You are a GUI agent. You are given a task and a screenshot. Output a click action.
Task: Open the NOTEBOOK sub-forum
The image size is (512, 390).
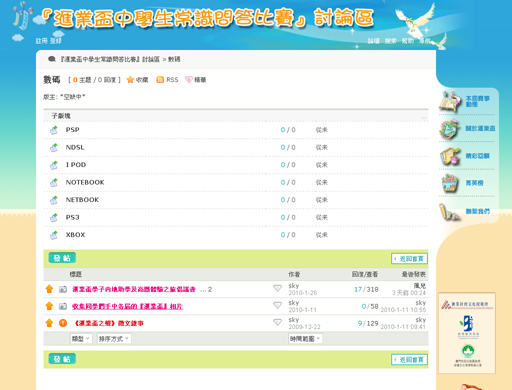click(x=85, y=182)
